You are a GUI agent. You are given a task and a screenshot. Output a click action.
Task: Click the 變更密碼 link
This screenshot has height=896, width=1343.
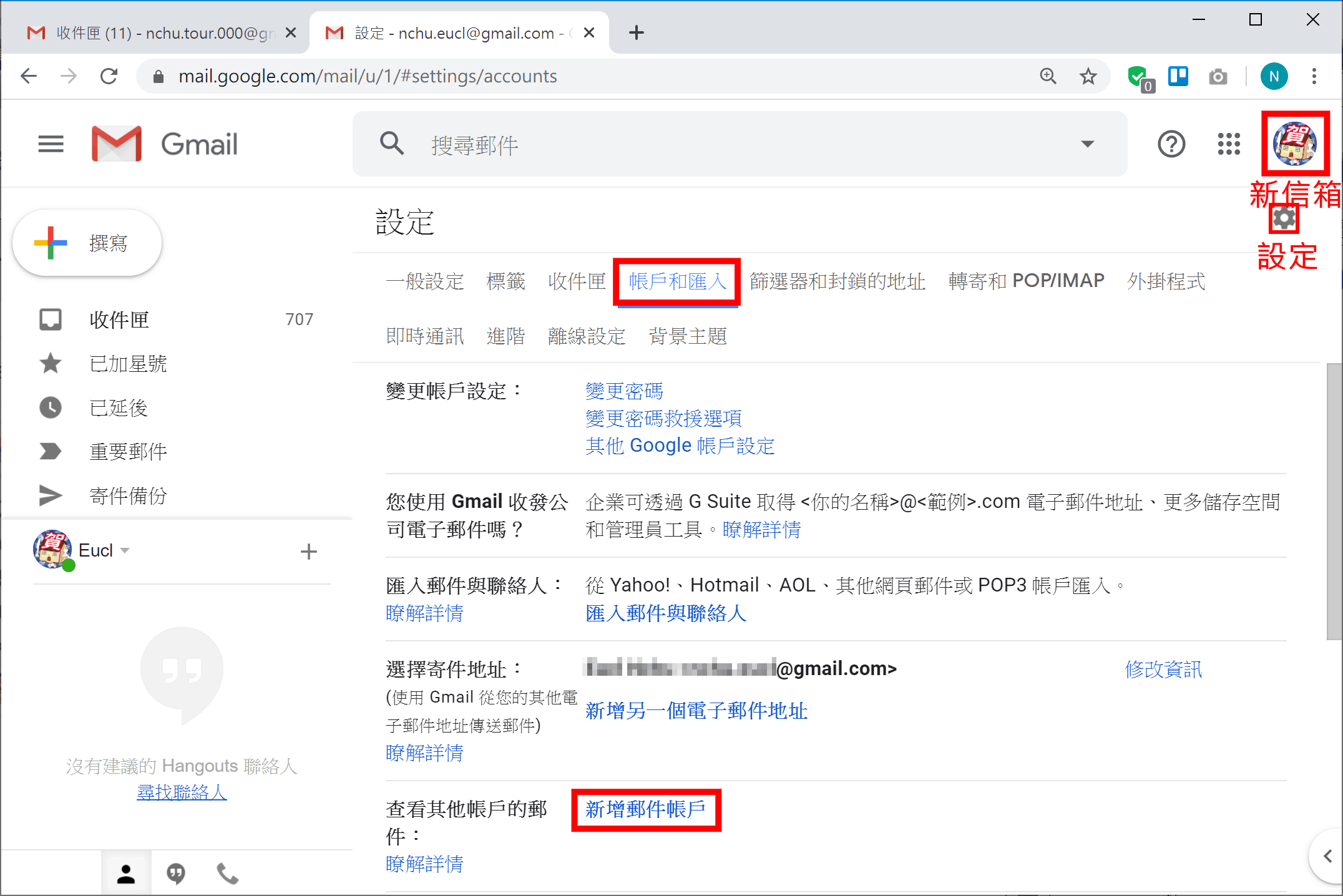coord(624,391)
